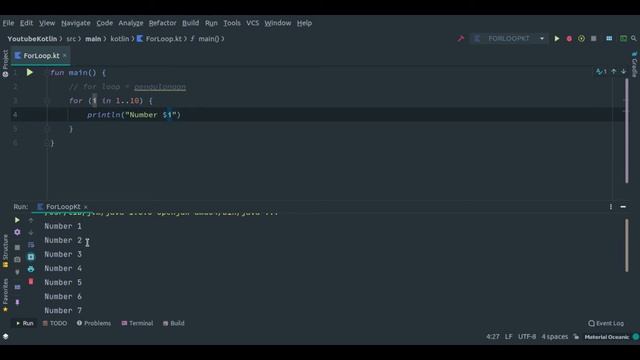
Task: Click Down the Stack Trace arrow
Action: pos(31,232)
